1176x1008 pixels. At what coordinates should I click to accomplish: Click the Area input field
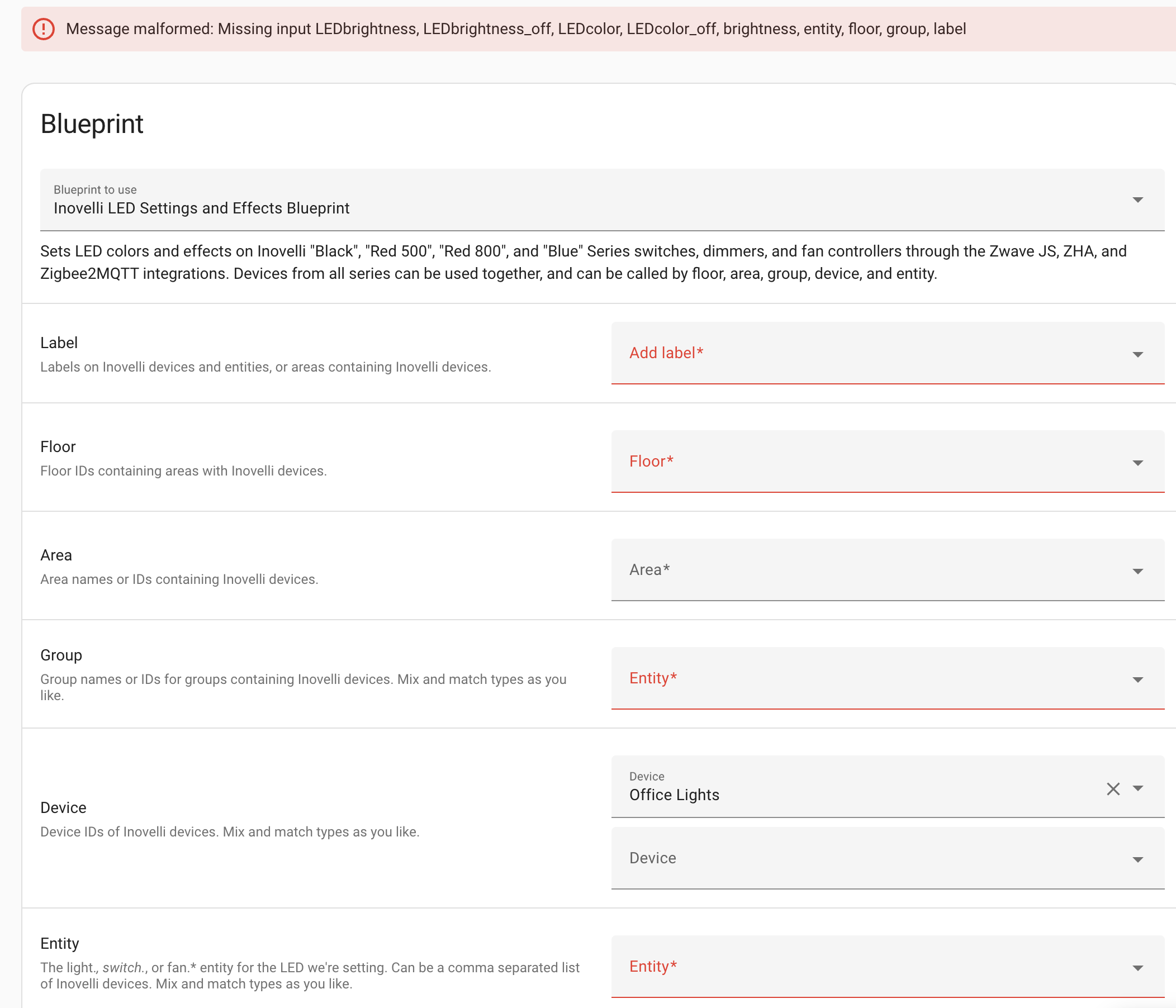(x=851, y=570)
